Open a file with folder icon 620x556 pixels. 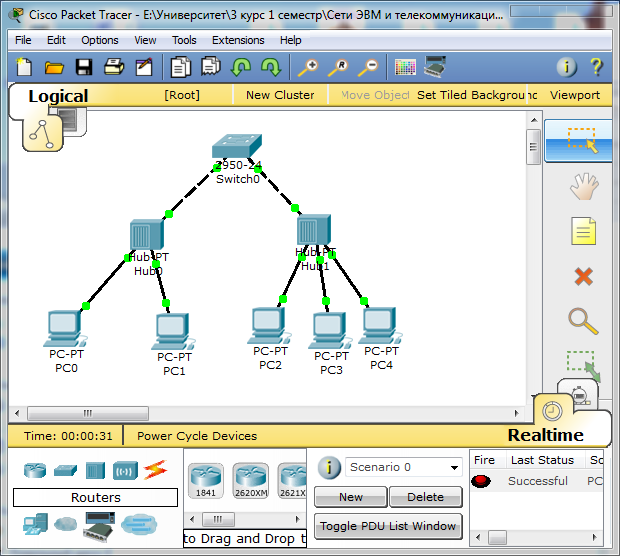(54, 67)
